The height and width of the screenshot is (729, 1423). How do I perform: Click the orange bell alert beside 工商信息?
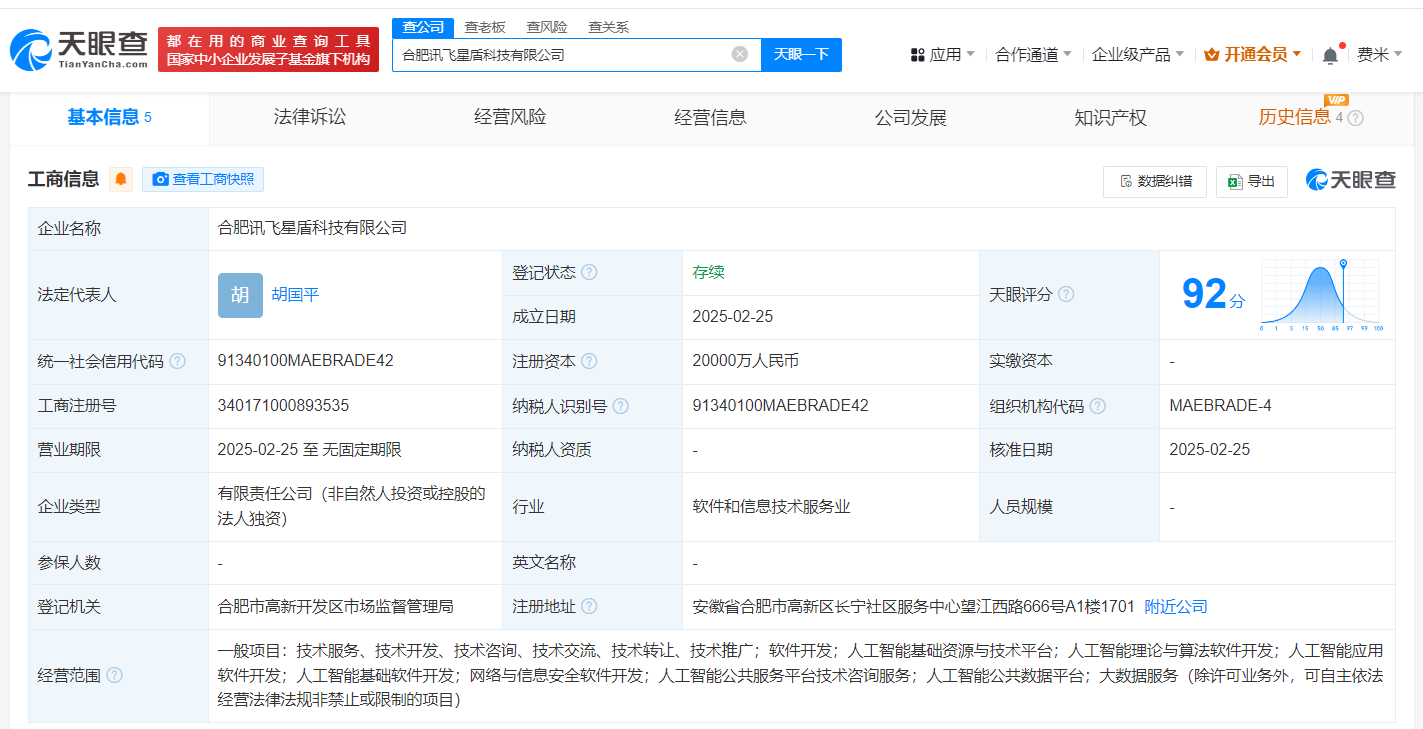click(121, 180)
